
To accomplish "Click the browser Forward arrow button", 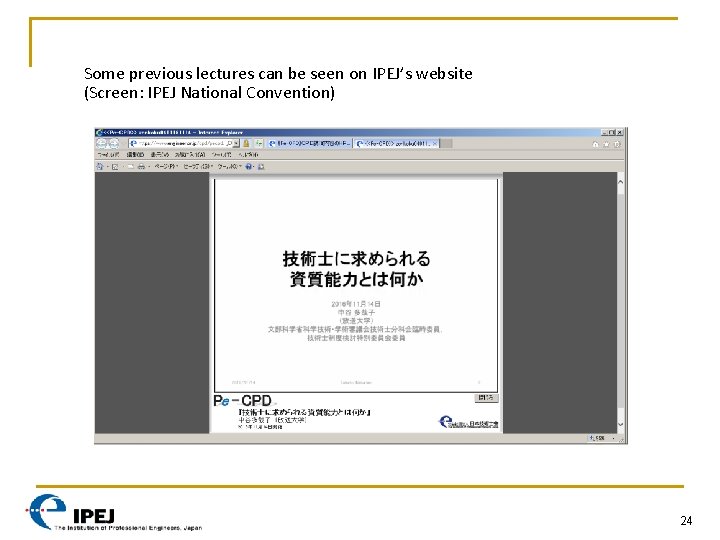I will (x=113, y=144).
